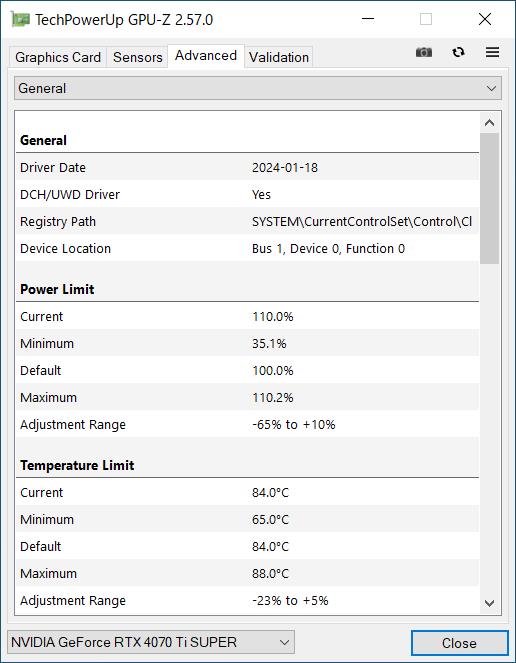This screenshot has height=663, width=516.
Task: Click the Device Location value Bus 1
Action: coord(328,249)
